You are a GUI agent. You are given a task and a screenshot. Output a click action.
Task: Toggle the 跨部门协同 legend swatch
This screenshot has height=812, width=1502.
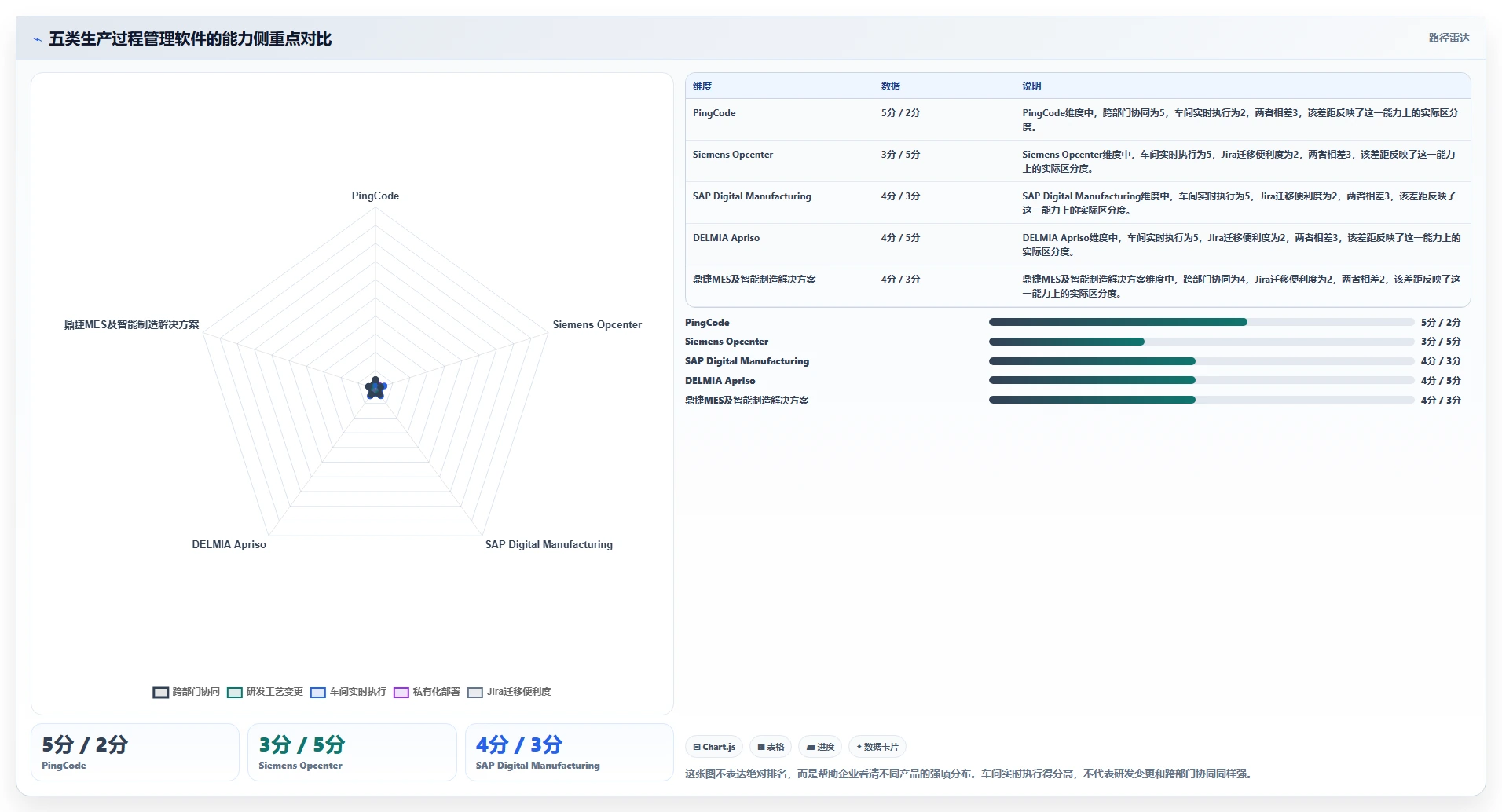160,692
